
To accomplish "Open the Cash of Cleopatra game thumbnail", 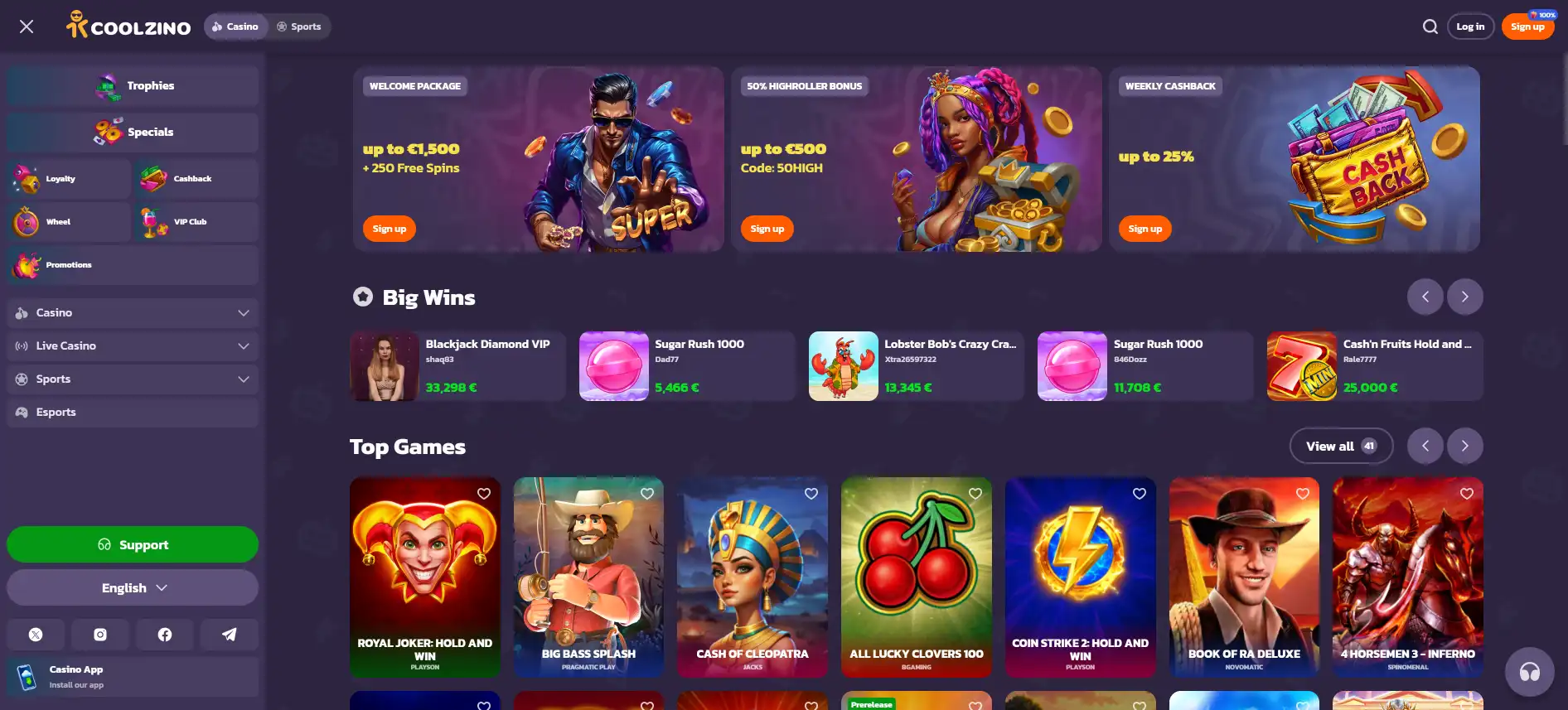I will click(753, 577).
